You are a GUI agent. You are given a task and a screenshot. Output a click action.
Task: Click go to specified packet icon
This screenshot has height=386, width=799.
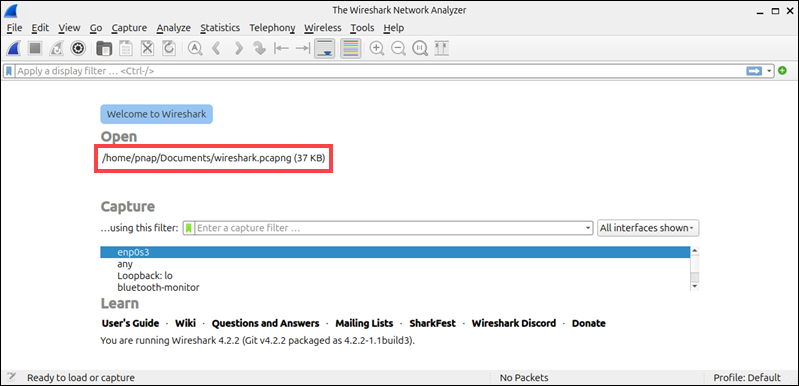coord(259,48)
